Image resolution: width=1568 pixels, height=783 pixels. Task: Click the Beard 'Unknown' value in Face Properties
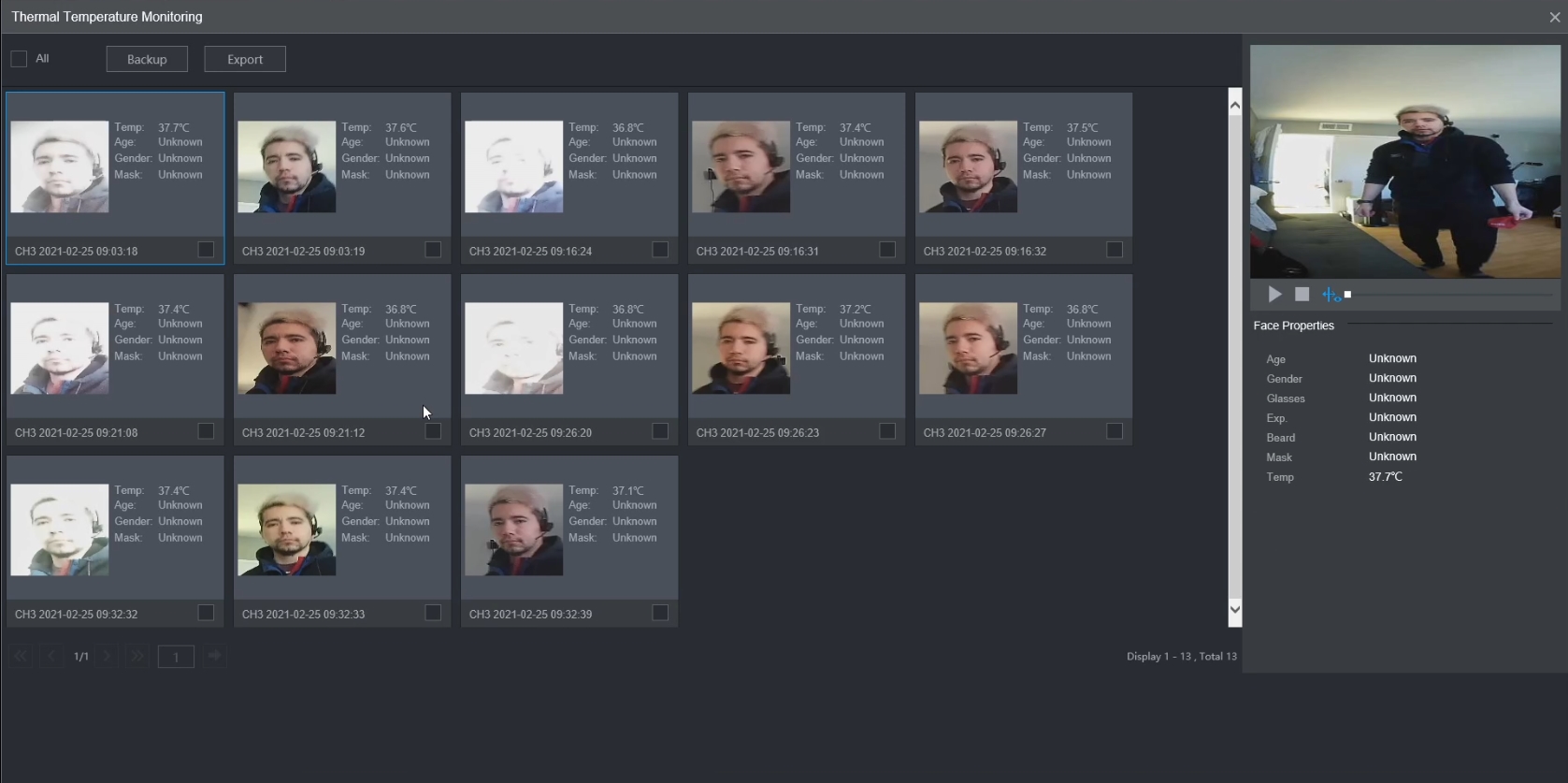pos(1393,437)
